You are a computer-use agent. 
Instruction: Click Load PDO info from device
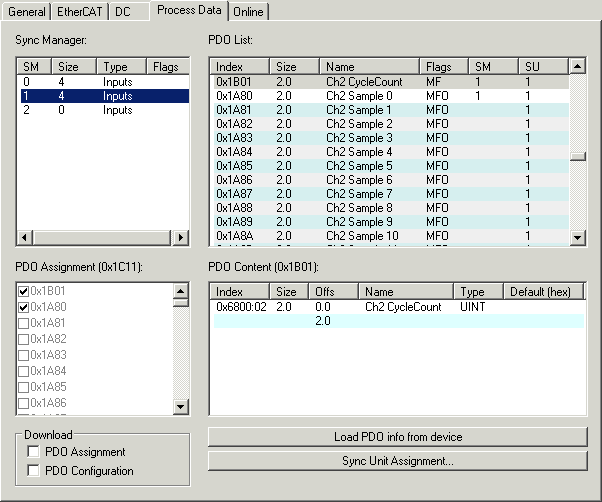(398, 437)
